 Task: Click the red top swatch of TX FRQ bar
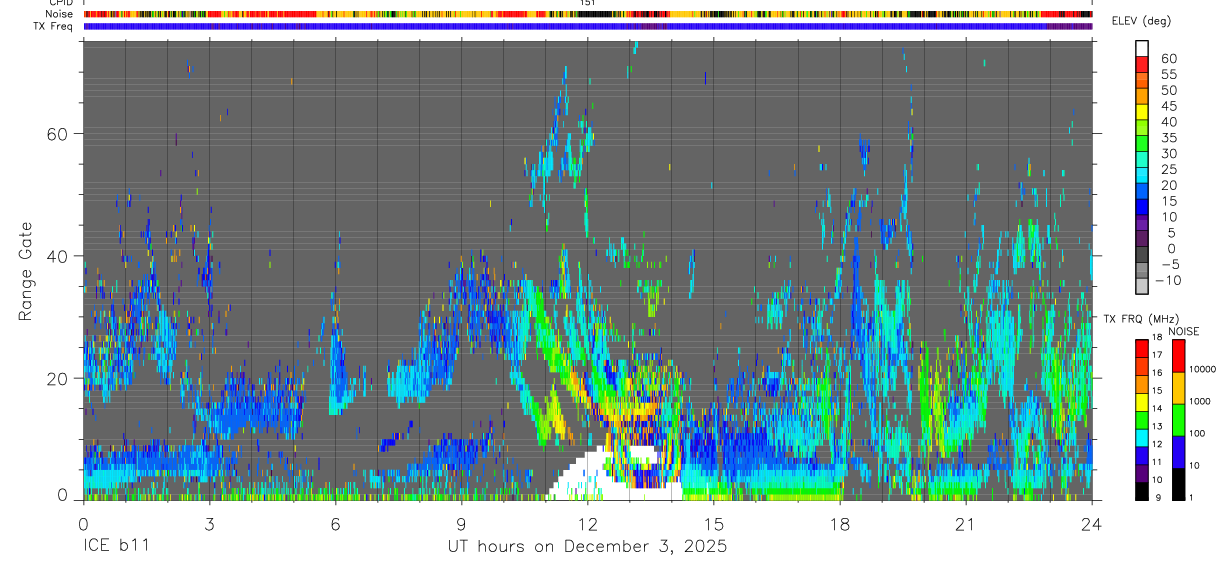[1142, 347]
